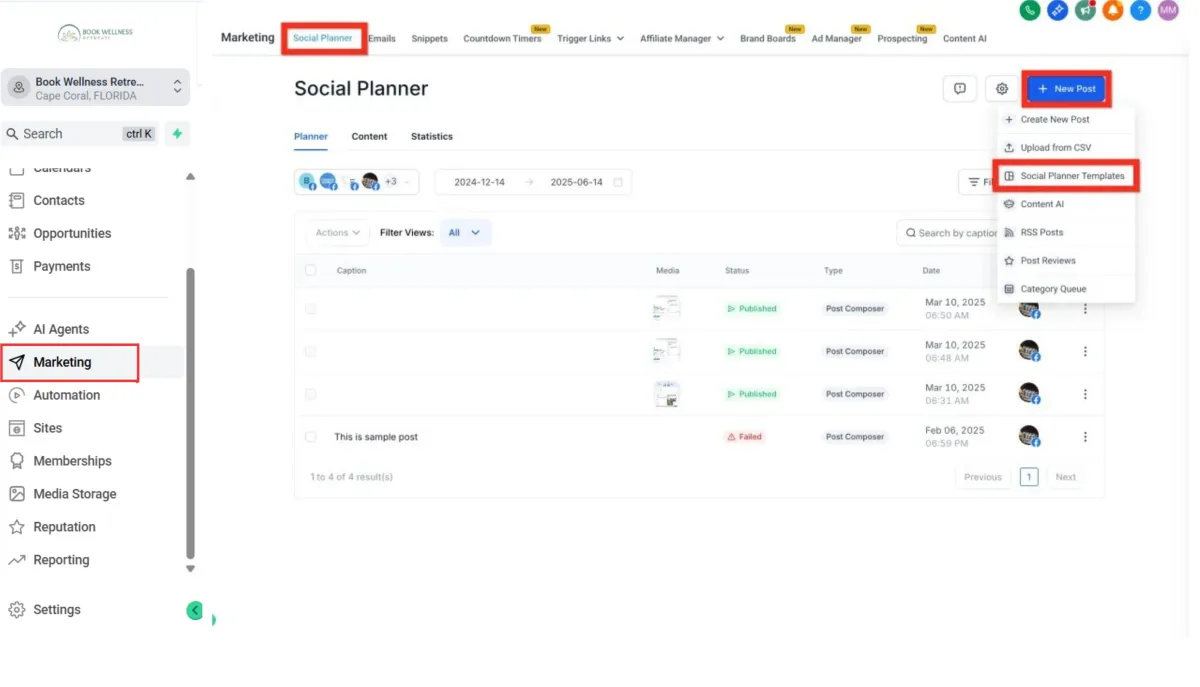The width and height of the screenshot is (1200, 687).
Task: Click the sidebar Search field
Action: pos(80,133)
